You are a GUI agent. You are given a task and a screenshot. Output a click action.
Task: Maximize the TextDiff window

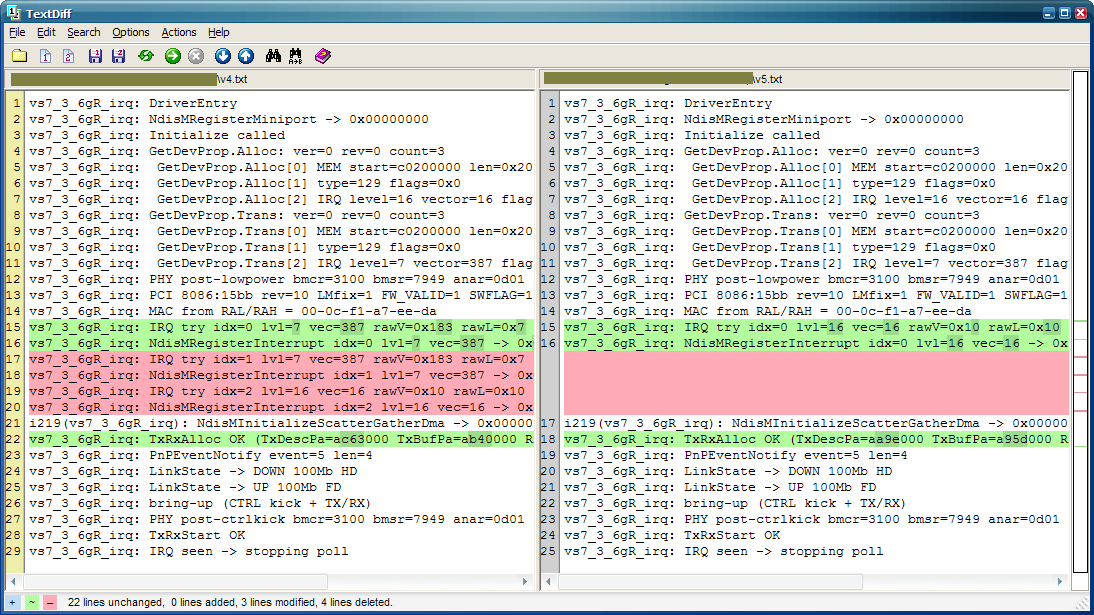(x=1065, y=13)
